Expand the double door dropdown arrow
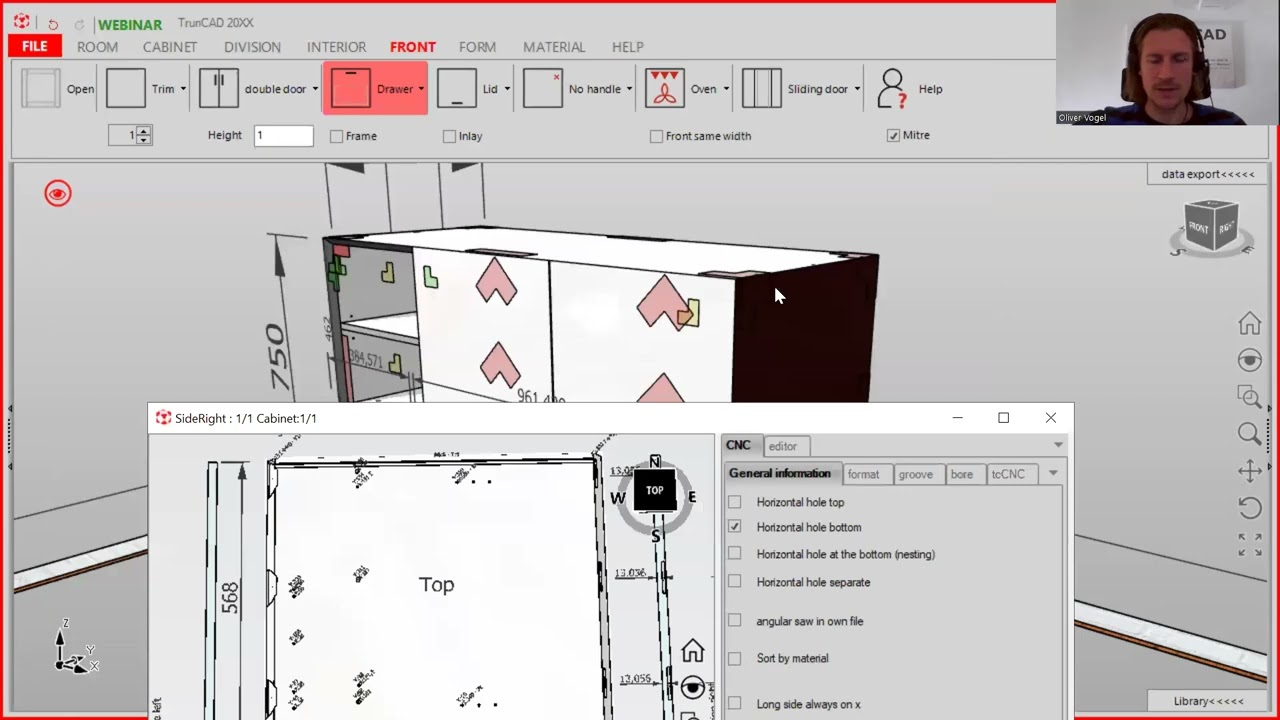This screenshot has height=720, width=1280. 315,89
